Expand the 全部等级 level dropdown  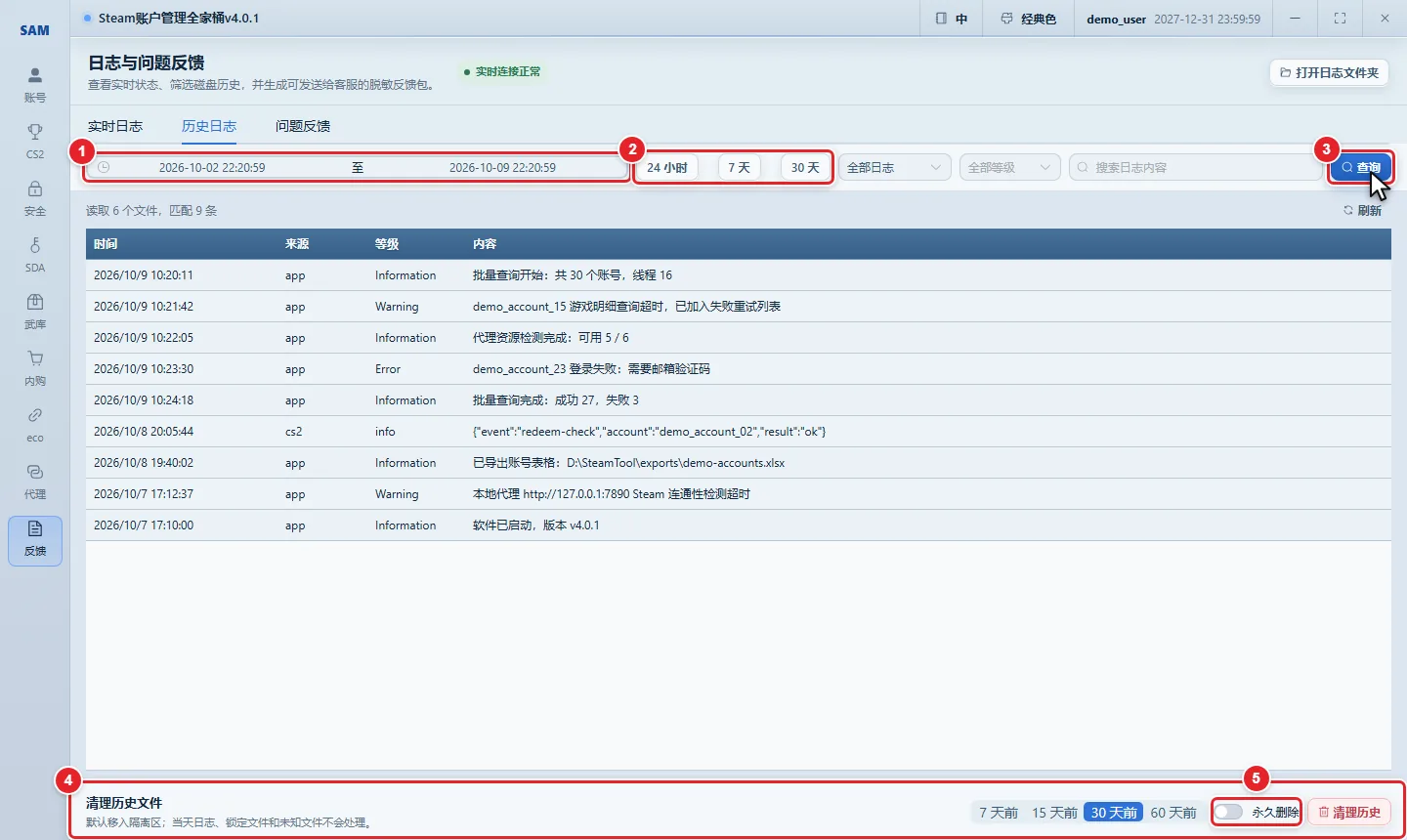pos(1010,167)
